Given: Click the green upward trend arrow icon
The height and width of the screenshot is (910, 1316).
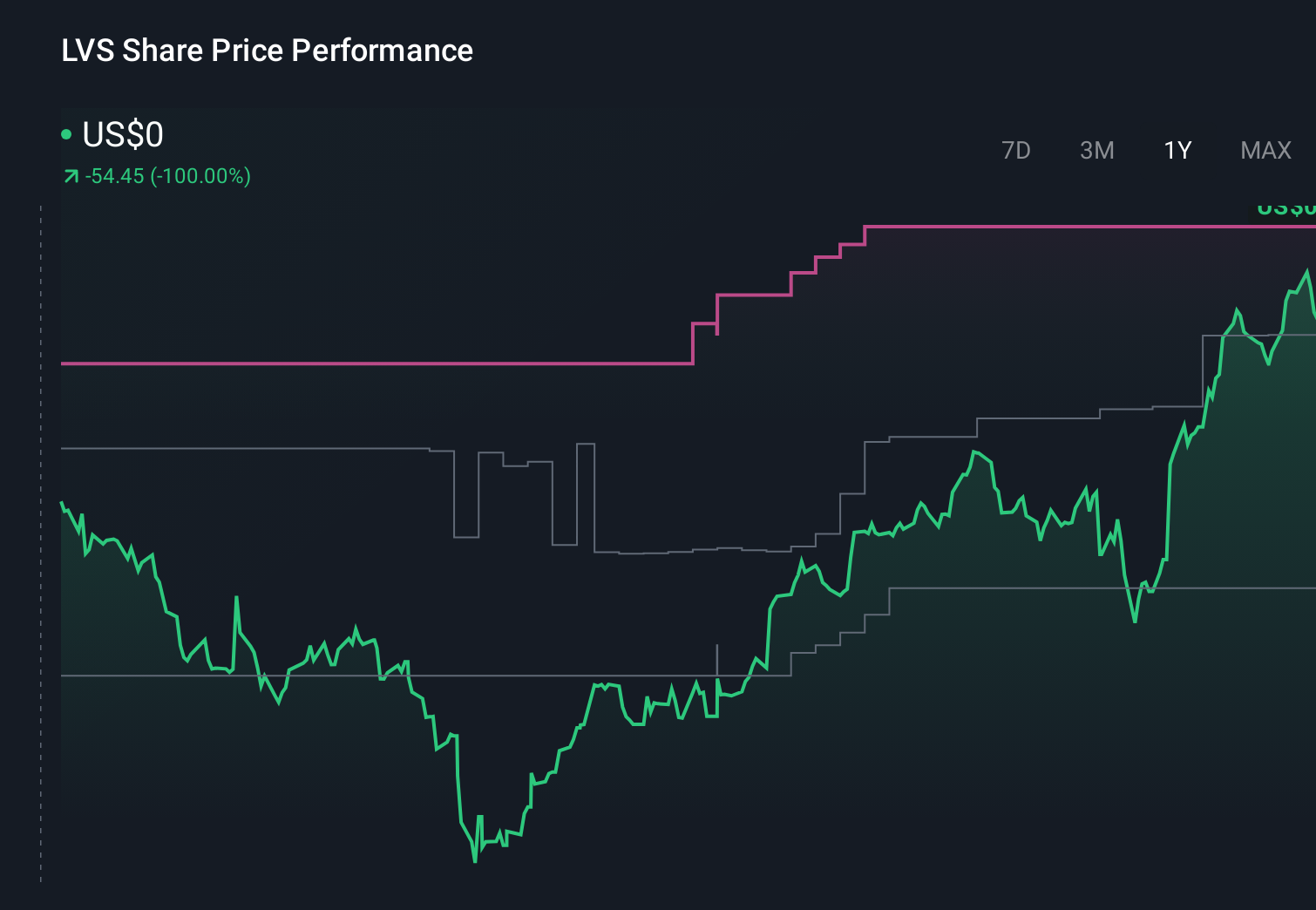Looking at the screenshot, I should pyautogui.click(x=71, y=176).
